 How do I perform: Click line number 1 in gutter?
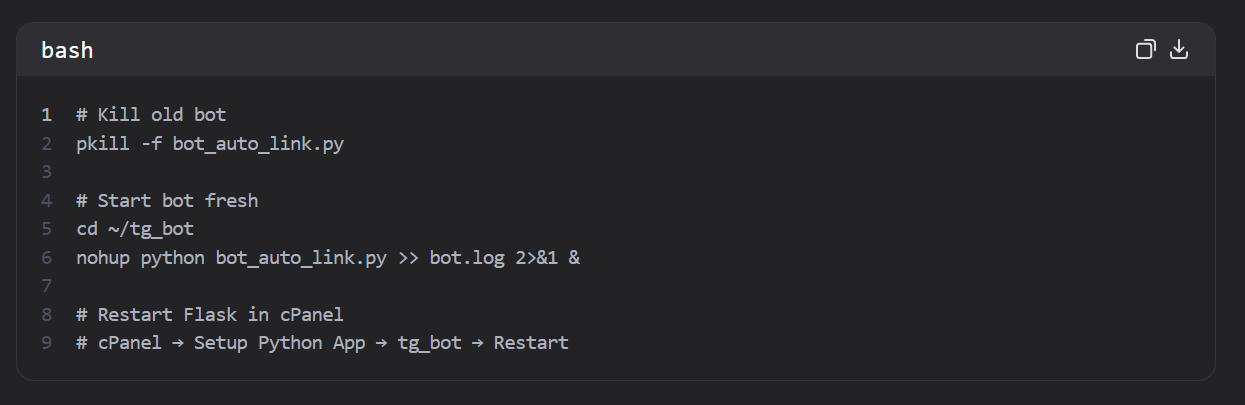coord(46,115)
